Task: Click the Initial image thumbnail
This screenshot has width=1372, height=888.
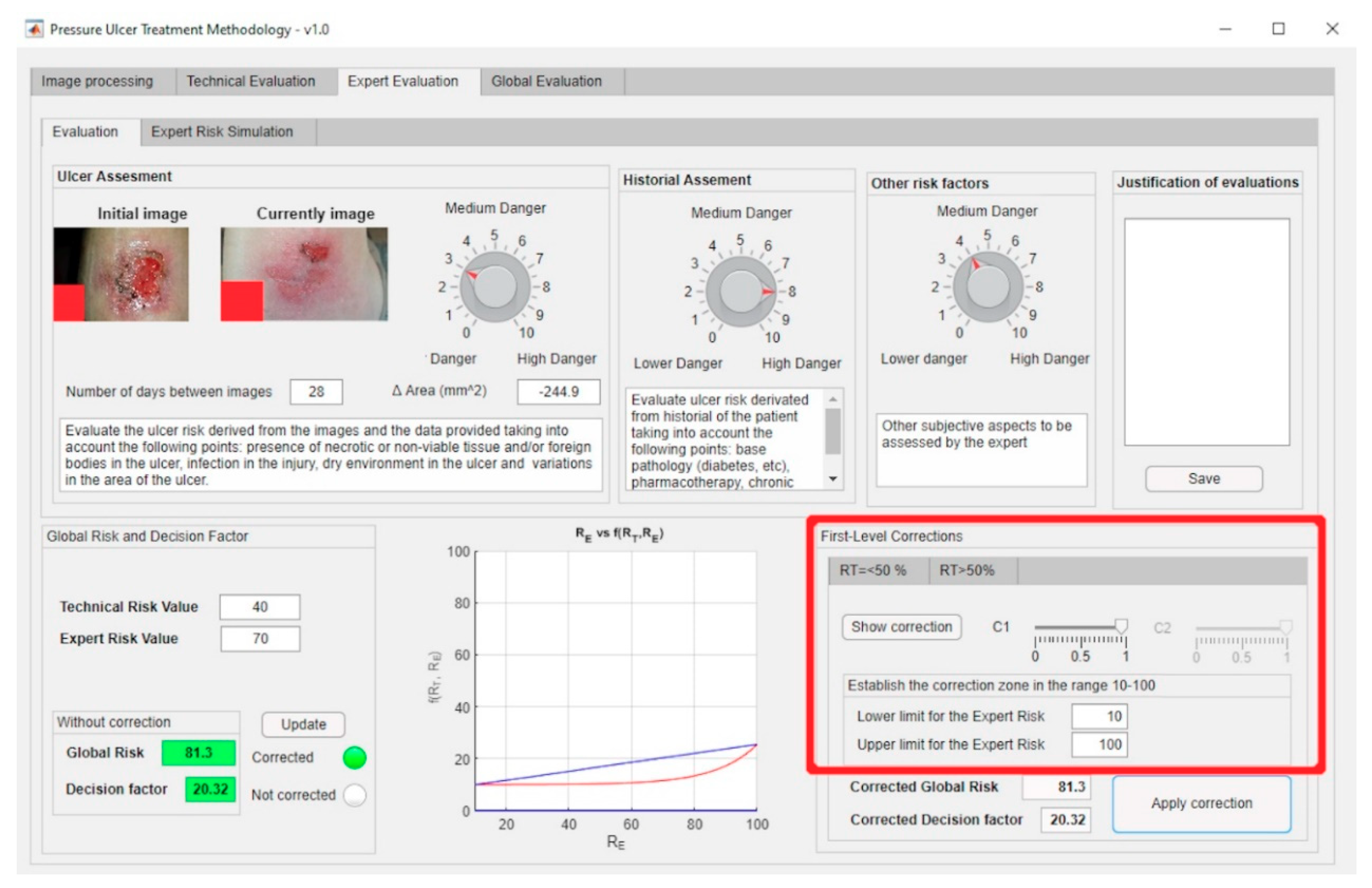Action: (x=121, y=274)
